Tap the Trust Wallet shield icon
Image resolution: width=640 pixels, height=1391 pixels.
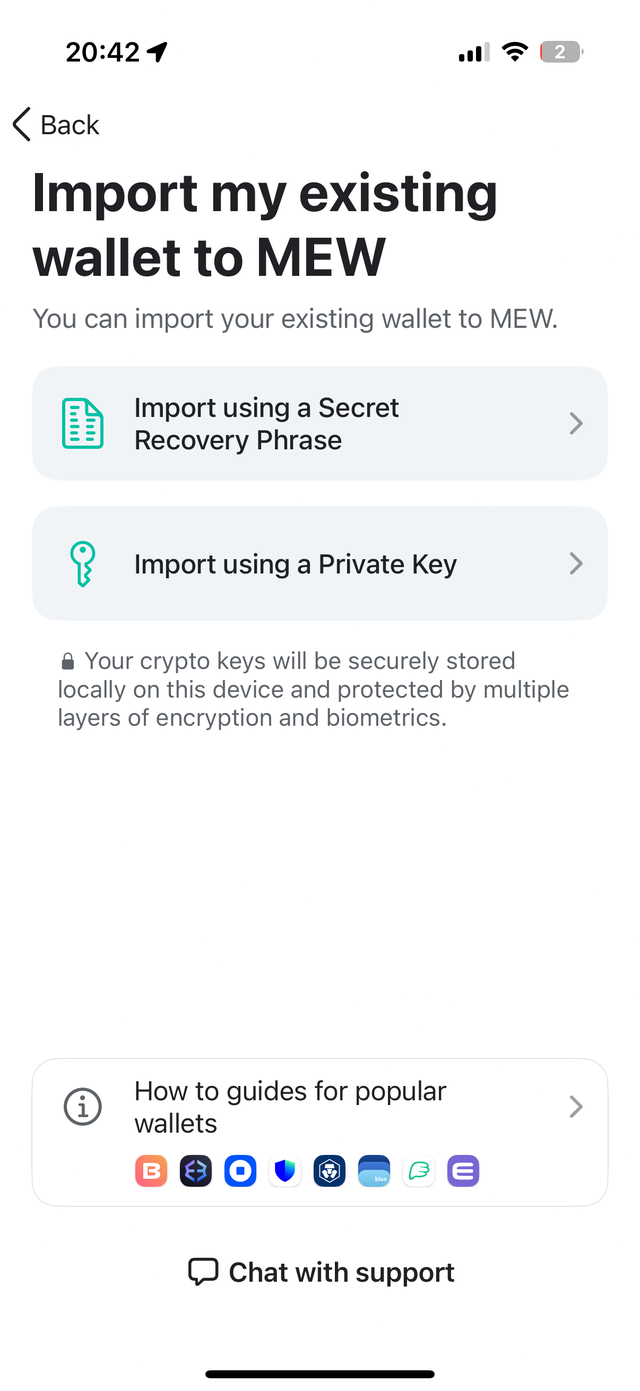tap(286, 1170)
